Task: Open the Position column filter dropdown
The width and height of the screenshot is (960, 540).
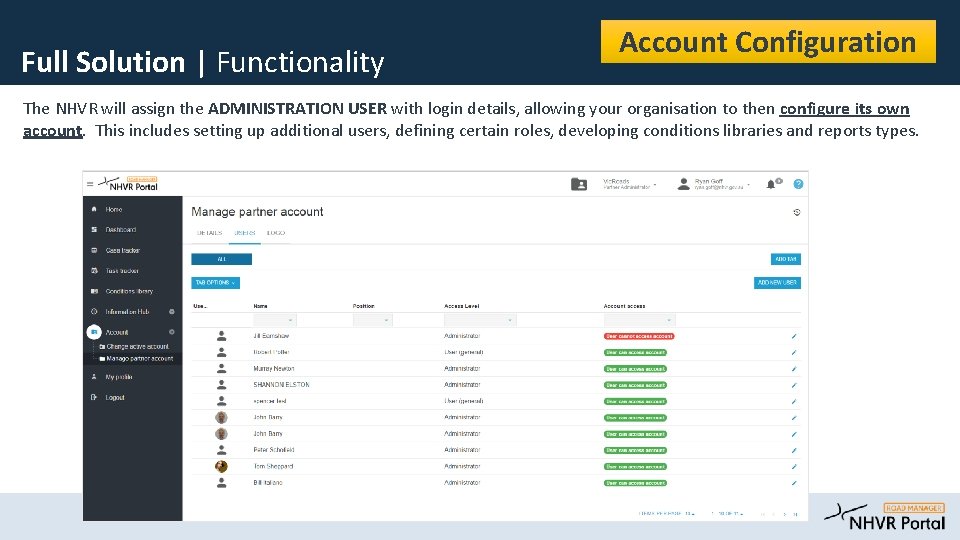Action: pyautogui.click(x=373, y=320)
